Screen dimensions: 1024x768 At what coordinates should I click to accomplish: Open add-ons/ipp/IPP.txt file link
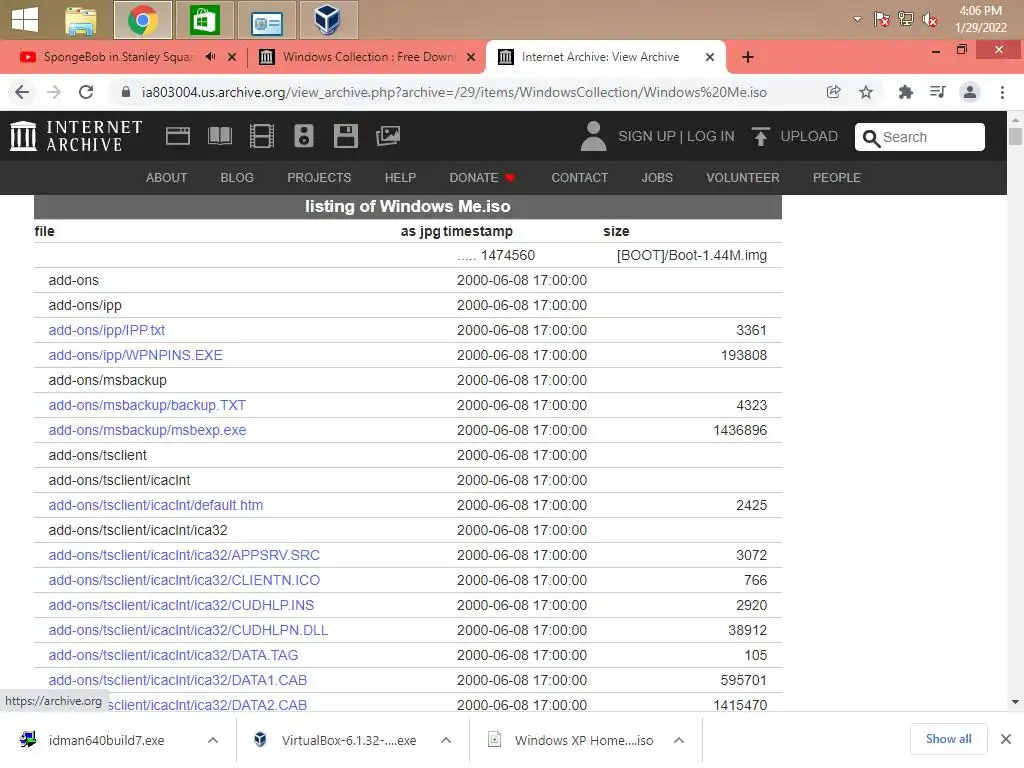(106, 330)
